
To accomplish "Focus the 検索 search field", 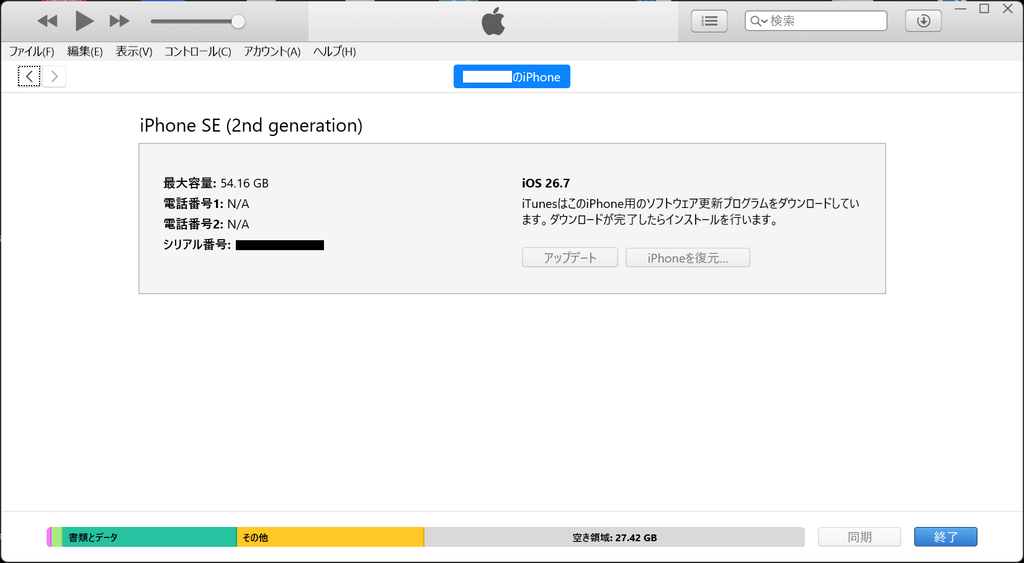I will tap(816, 21).
